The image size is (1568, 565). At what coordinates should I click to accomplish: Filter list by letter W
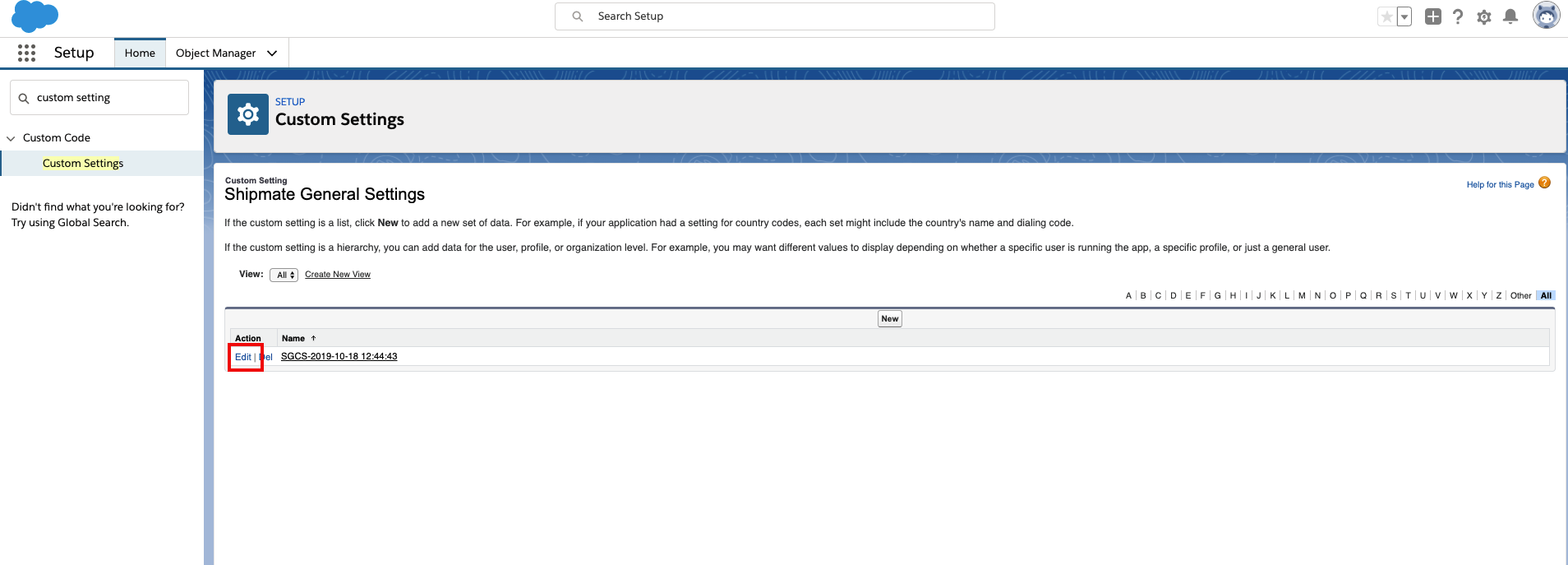pos(1454,296)
